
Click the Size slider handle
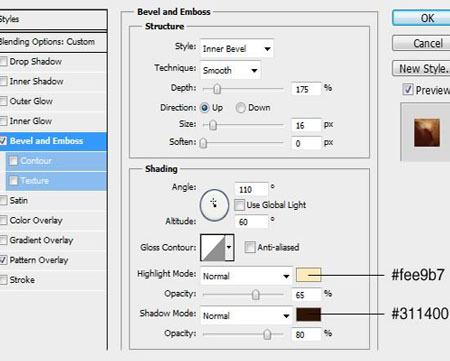[x=213, y=125]
